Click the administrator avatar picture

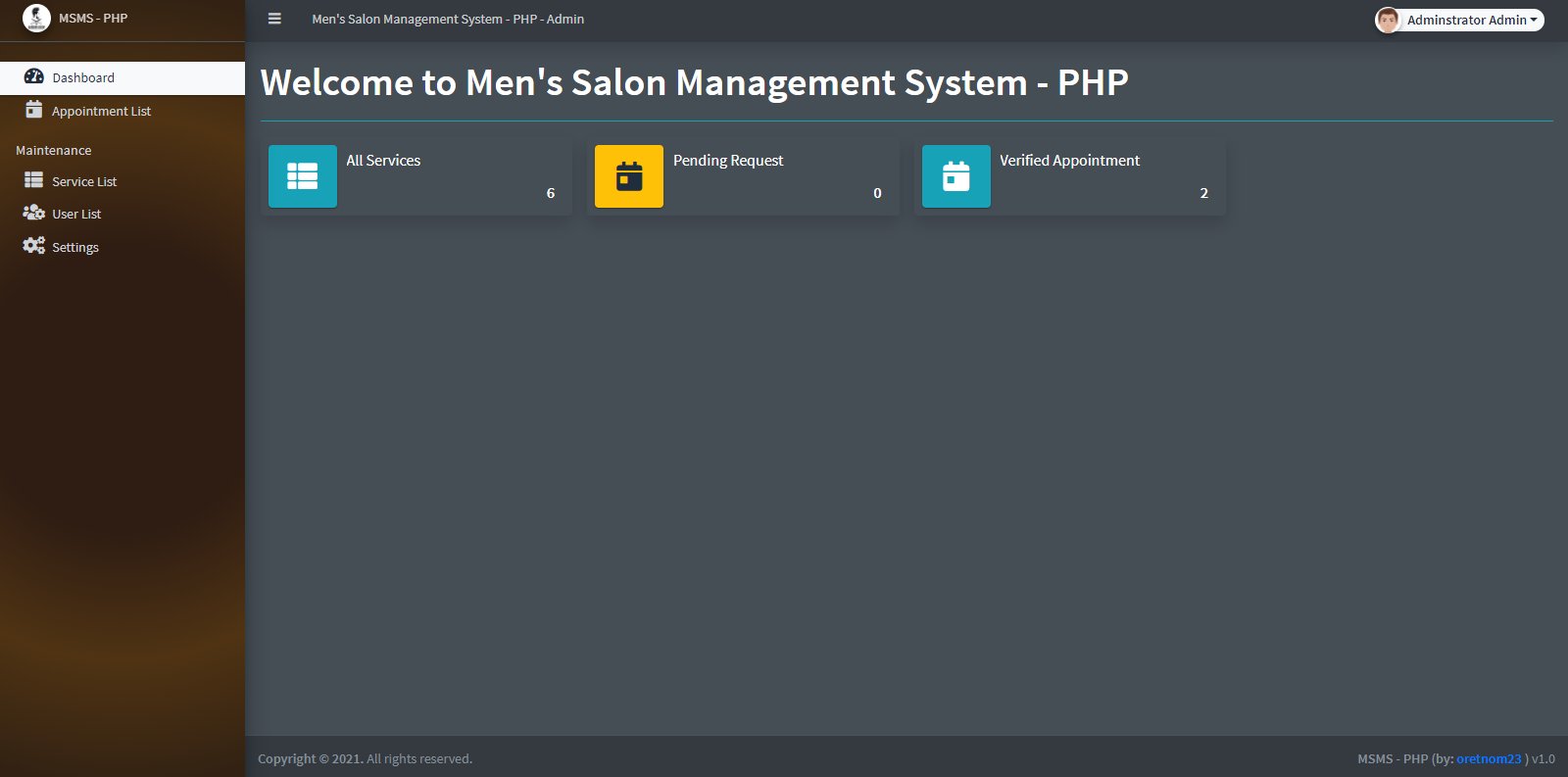click(x=1388, y=20)
